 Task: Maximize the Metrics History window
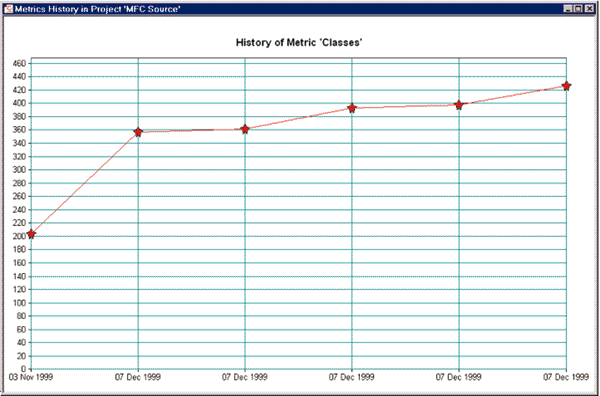pyautogui.click(x=578, y=8)
